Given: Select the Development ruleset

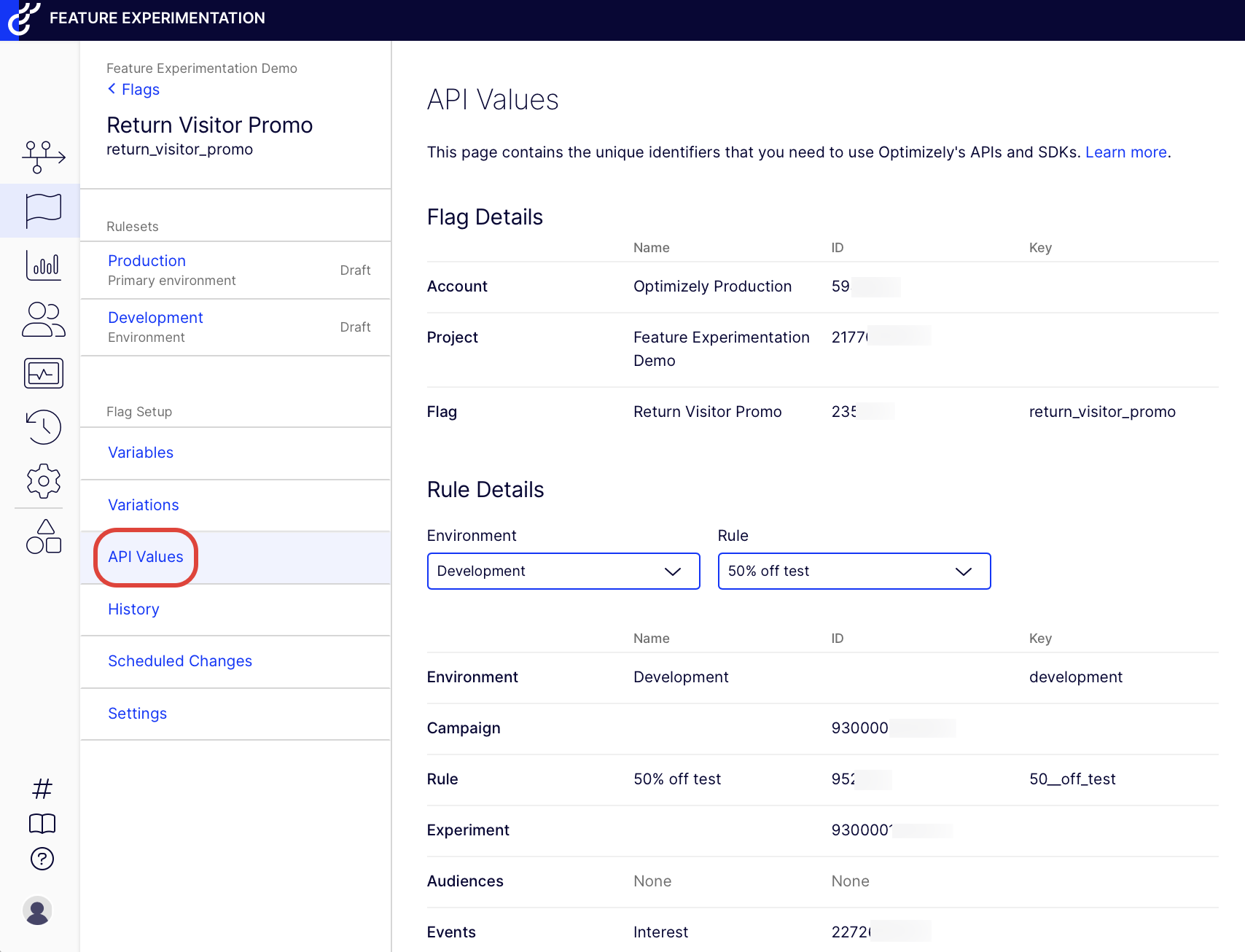Looking at the screenshot, I should point(155,318).
